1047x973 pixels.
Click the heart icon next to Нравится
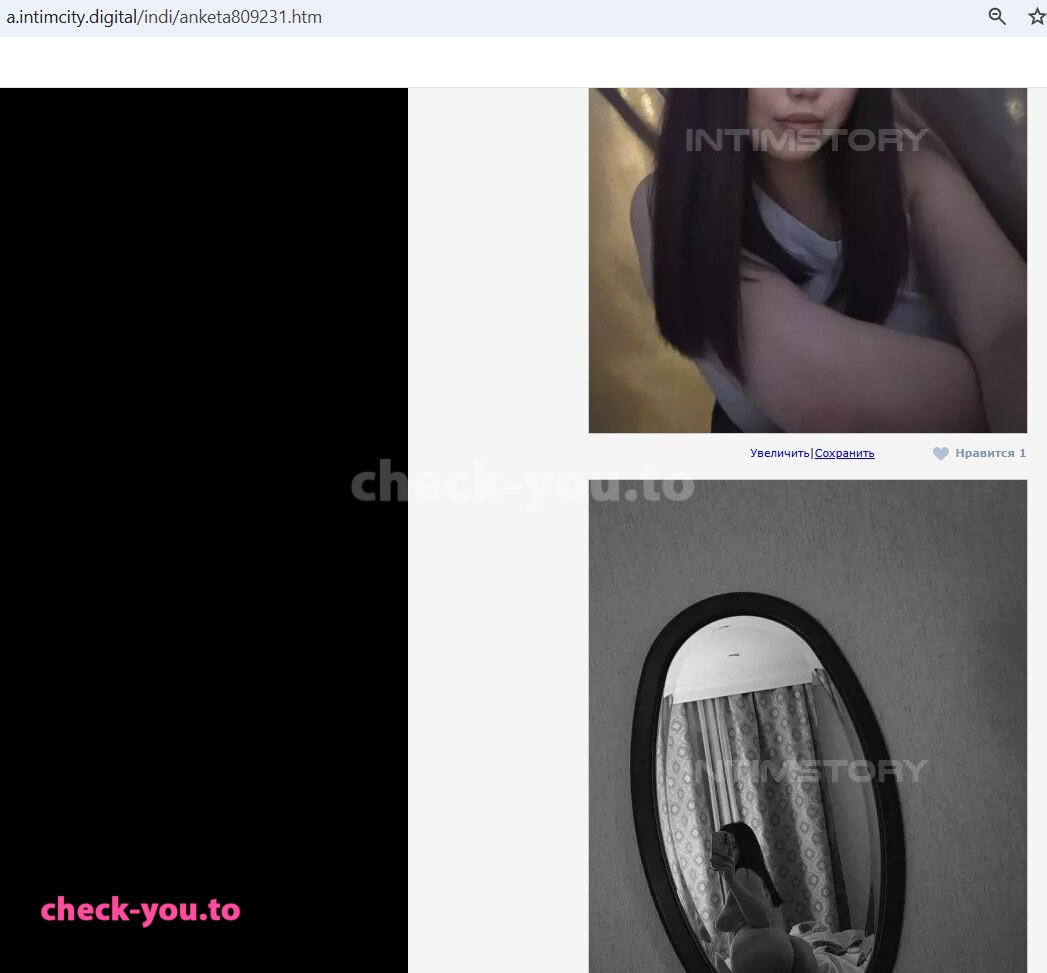[x=940, y=453]
